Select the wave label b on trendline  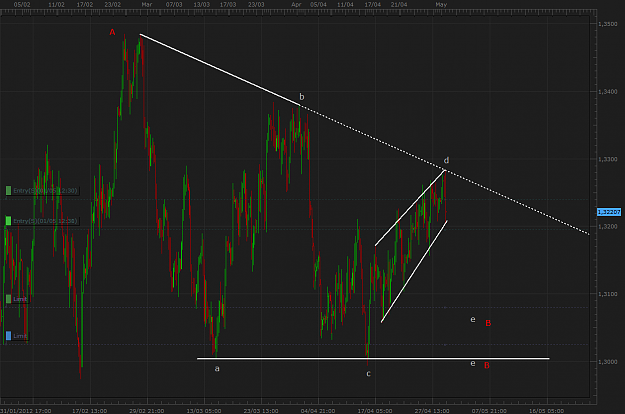[x=302, y=97]
